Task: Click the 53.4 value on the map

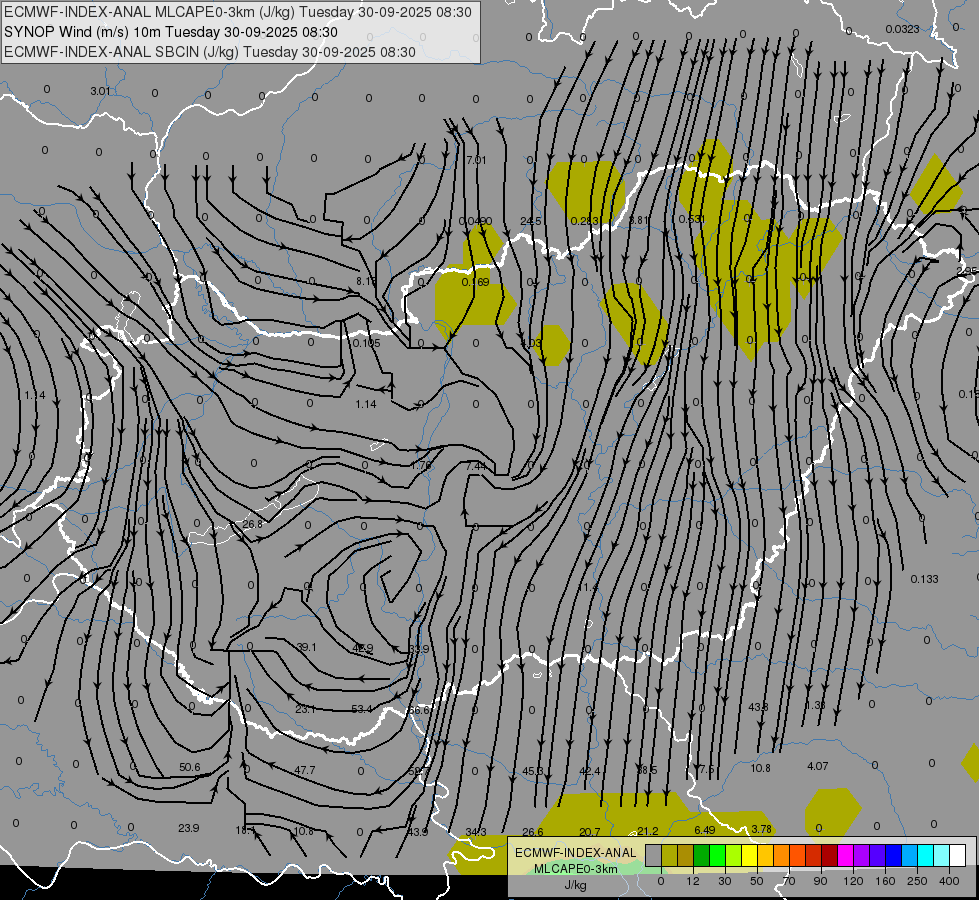Action: [362, 709]
